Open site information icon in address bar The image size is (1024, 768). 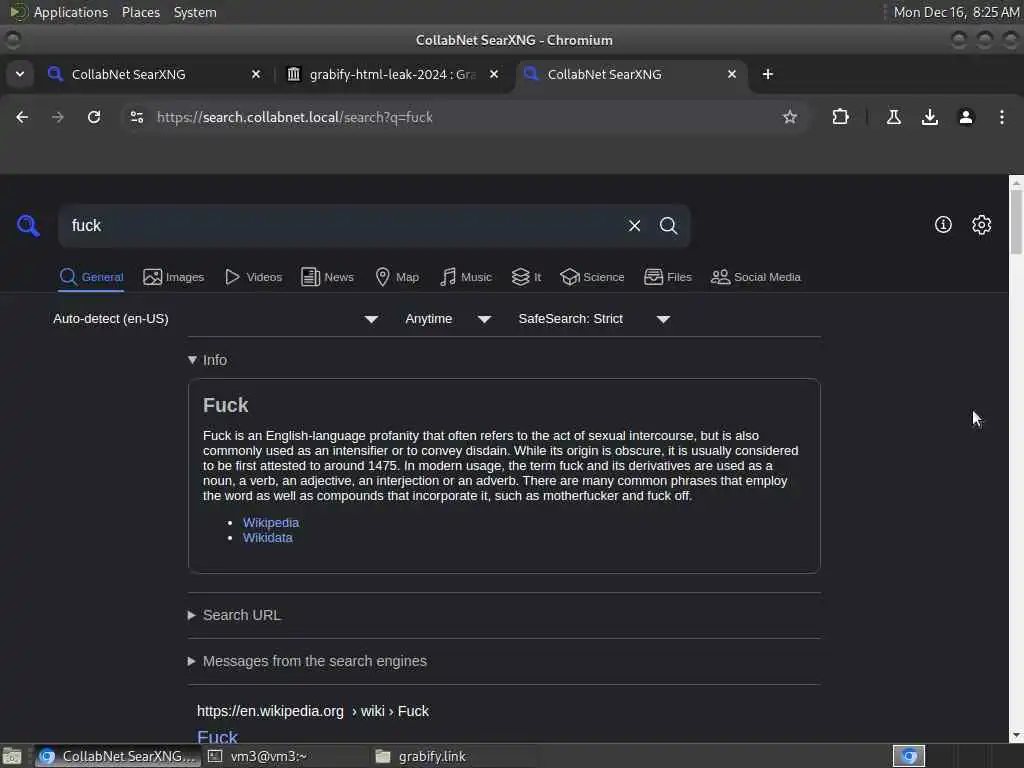136,117
